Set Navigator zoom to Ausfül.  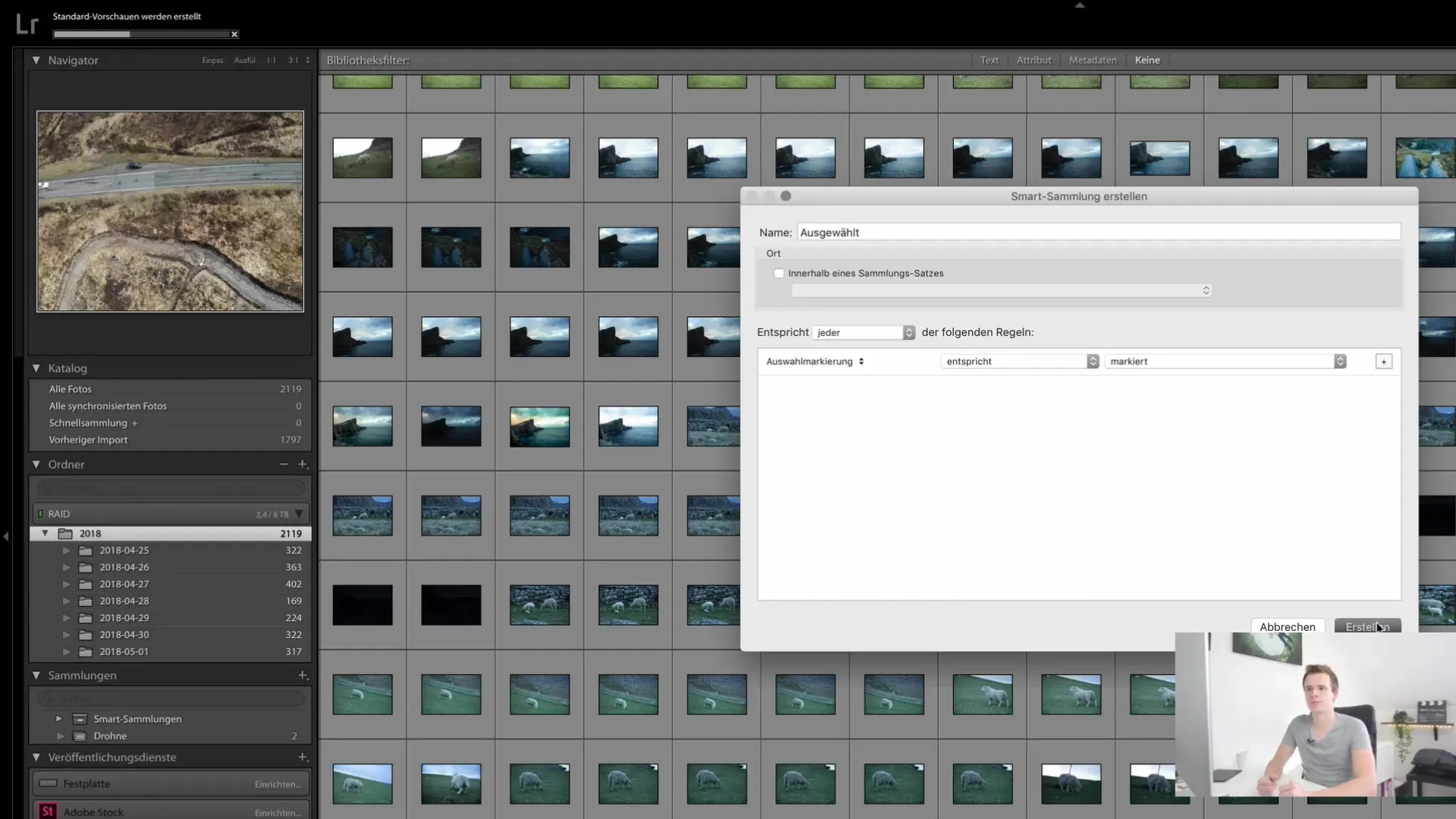pyautogui.click(x=245, y=61)
